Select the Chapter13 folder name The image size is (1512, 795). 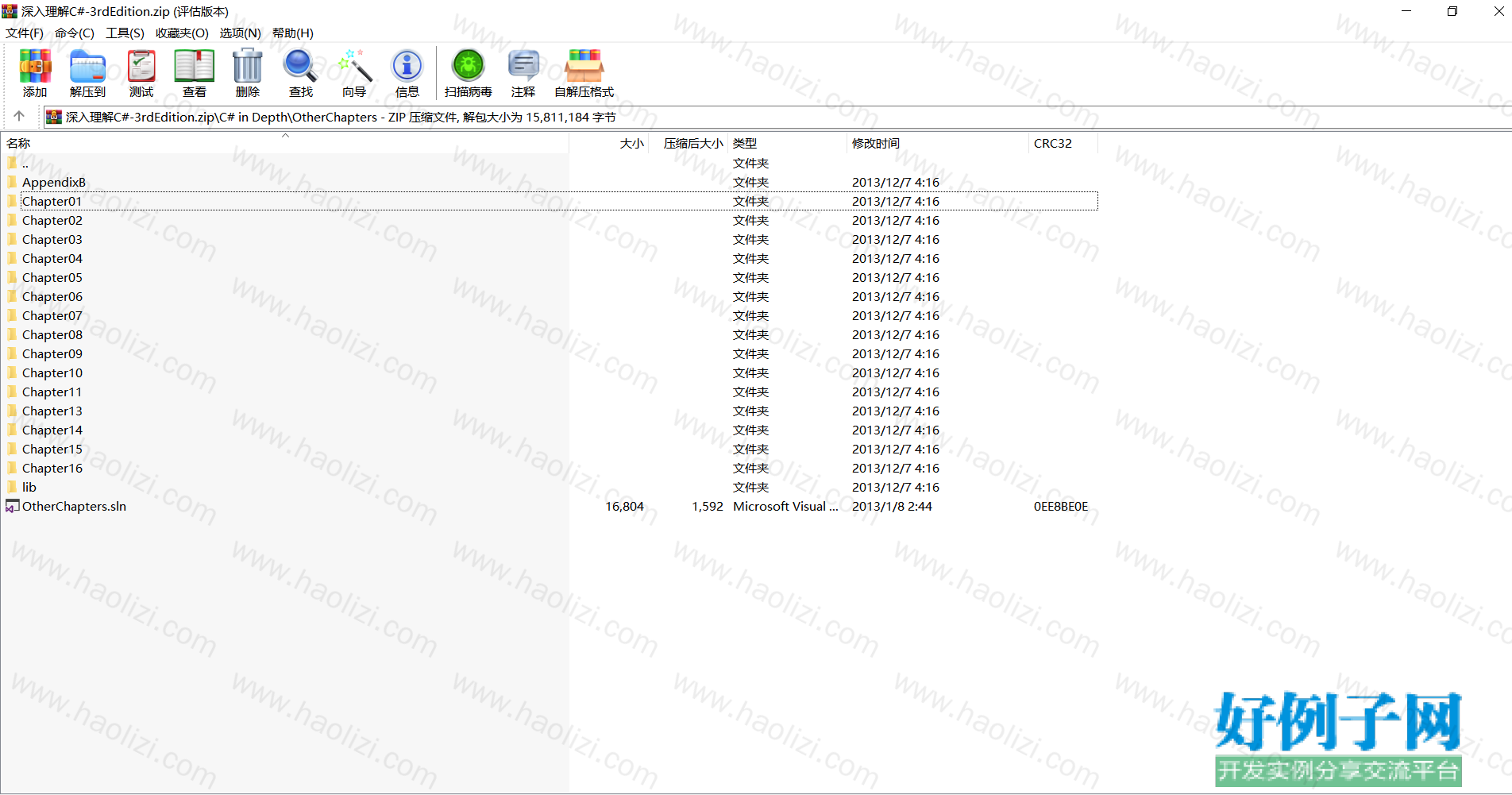tap(52, 411)
